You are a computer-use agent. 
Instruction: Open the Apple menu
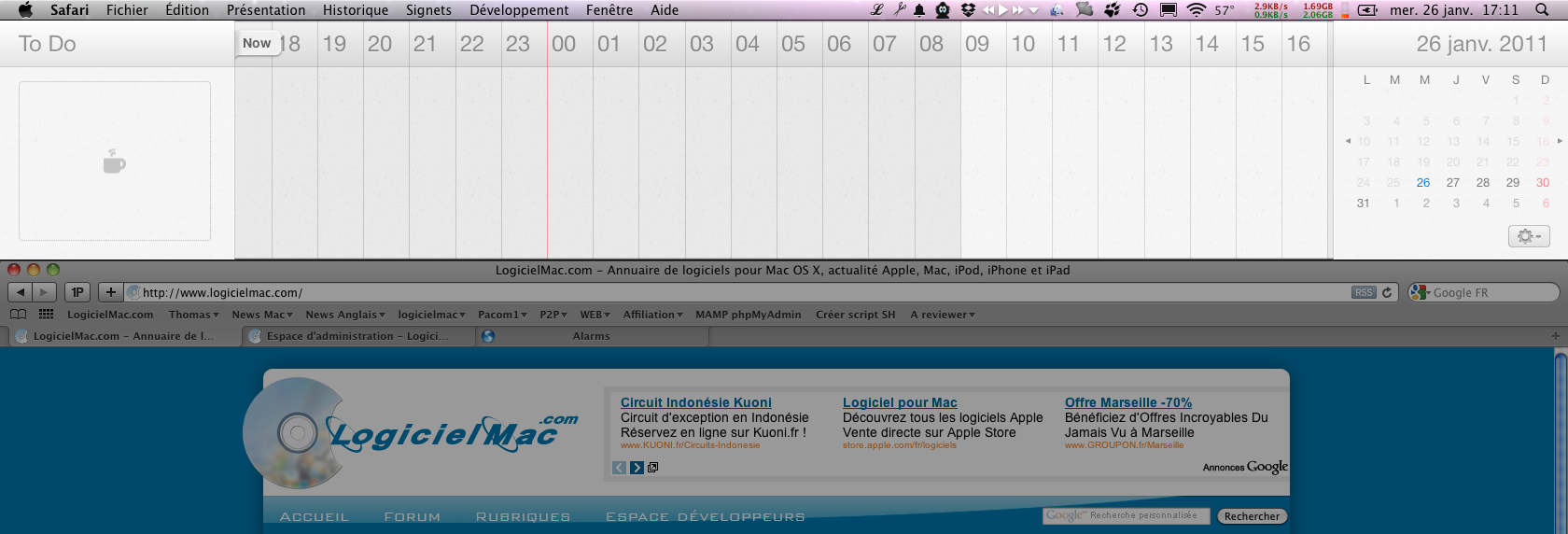tap(25, 10)
